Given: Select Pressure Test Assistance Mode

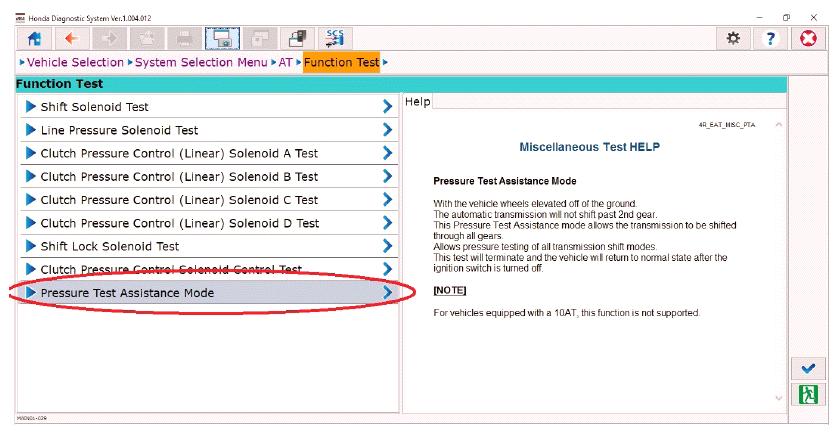Looking at the screenshot, I should coord(200,293).
